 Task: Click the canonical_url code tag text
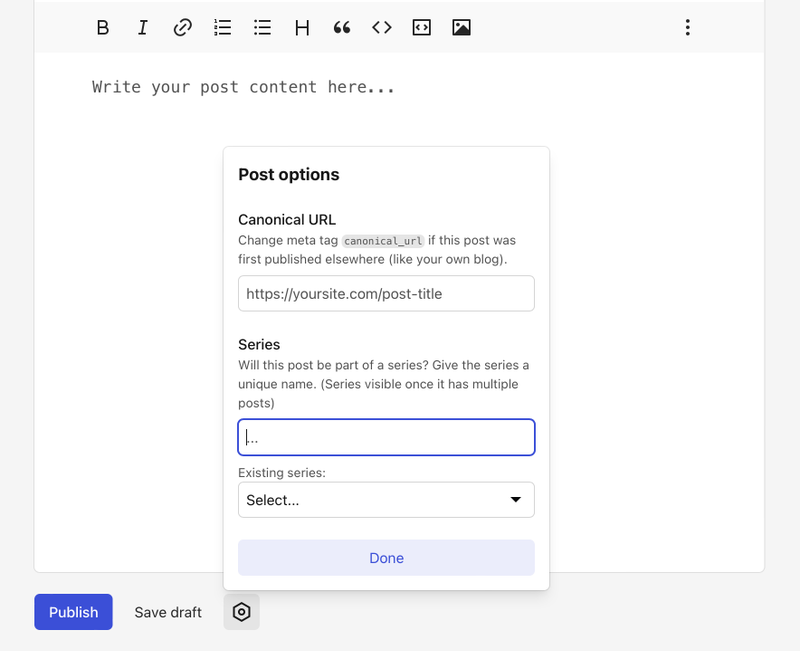(x=383, y=241)
